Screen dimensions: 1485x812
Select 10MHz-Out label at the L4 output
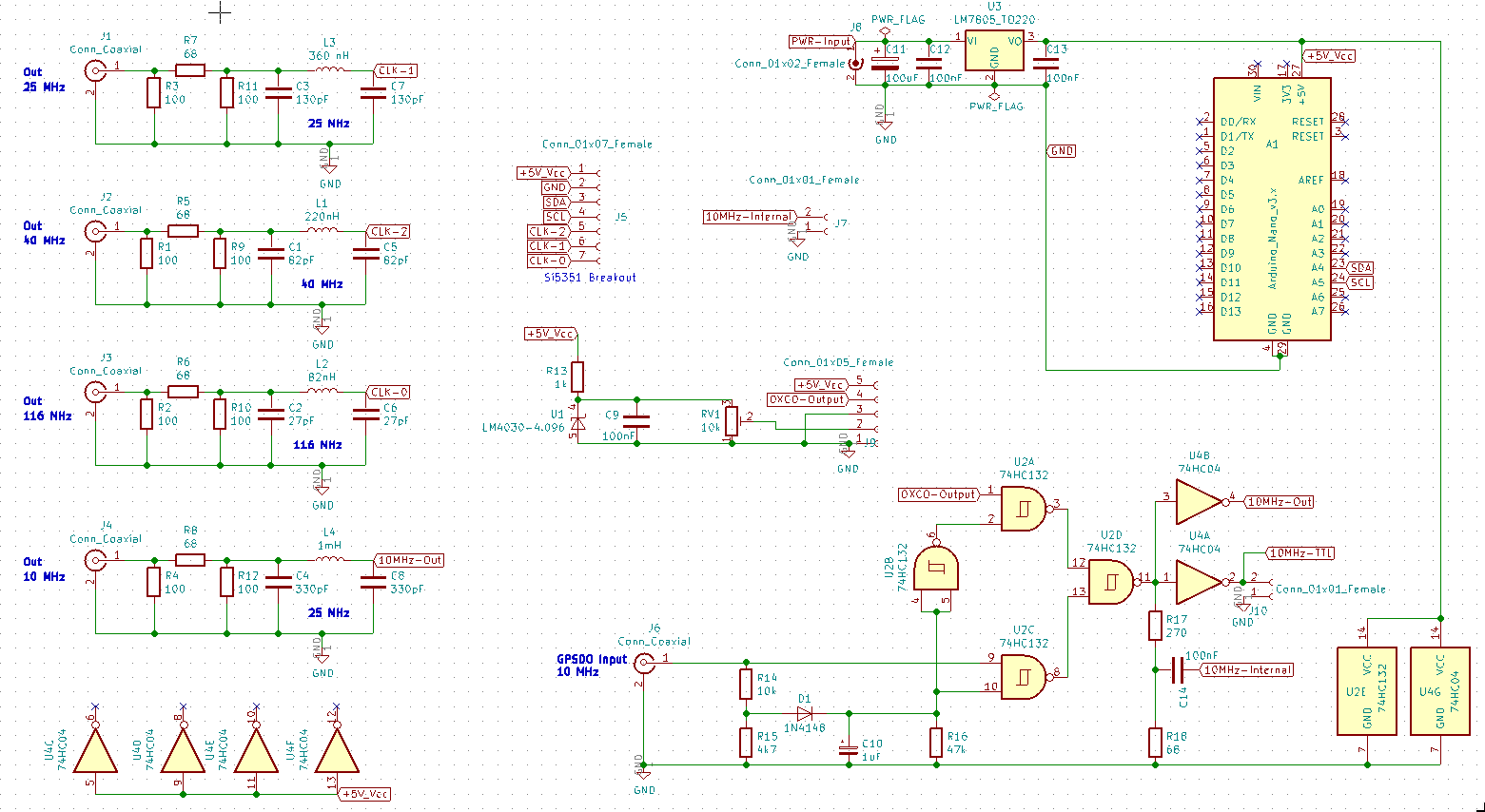(x=410, y=560)
